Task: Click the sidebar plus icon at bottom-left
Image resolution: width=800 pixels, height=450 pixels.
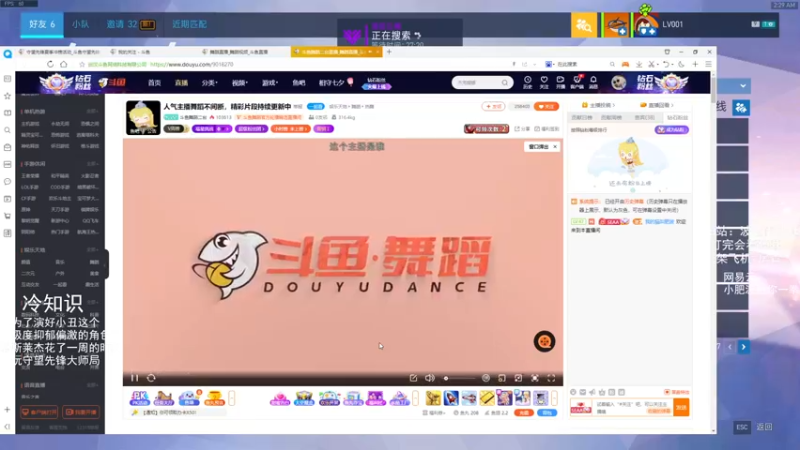Action: click(7, 409)
